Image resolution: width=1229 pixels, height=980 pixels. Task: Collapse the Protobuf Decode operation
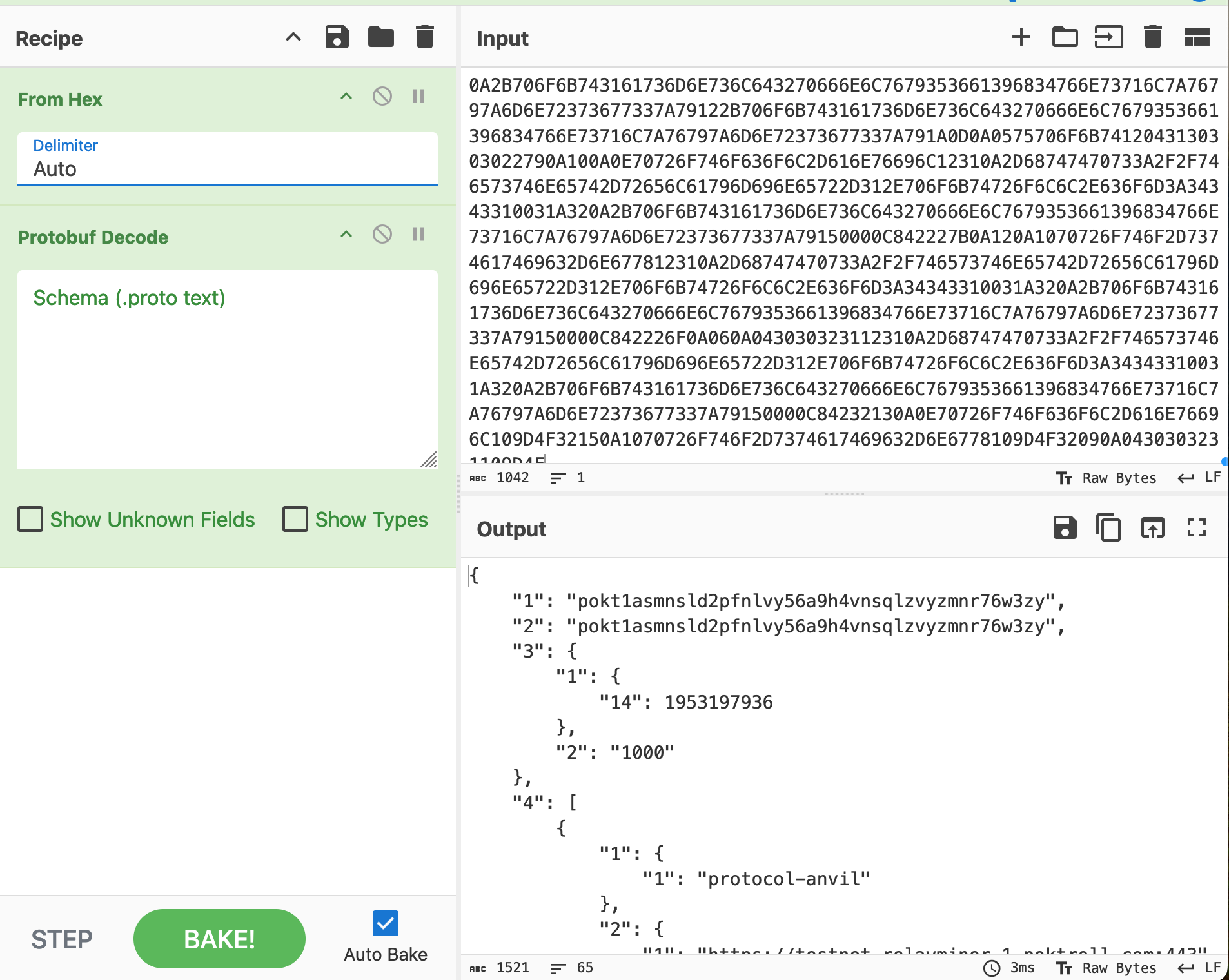click(346, 235)
